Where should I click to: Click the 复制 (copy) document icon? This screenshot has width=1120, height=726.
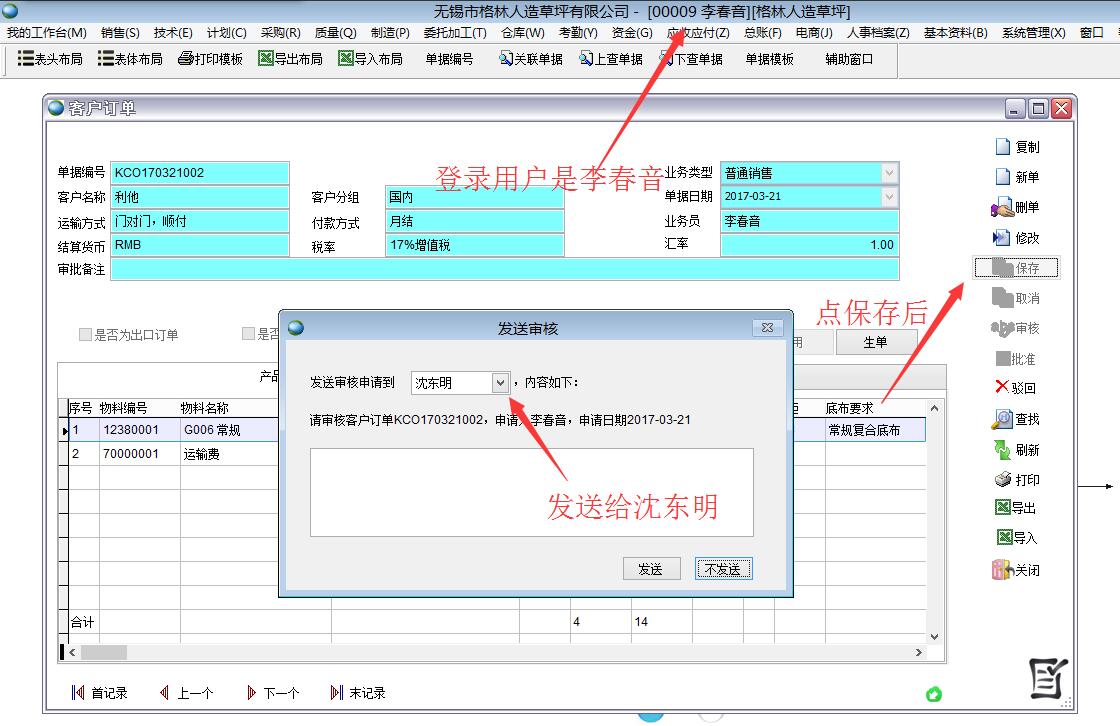click(1003, 147)
